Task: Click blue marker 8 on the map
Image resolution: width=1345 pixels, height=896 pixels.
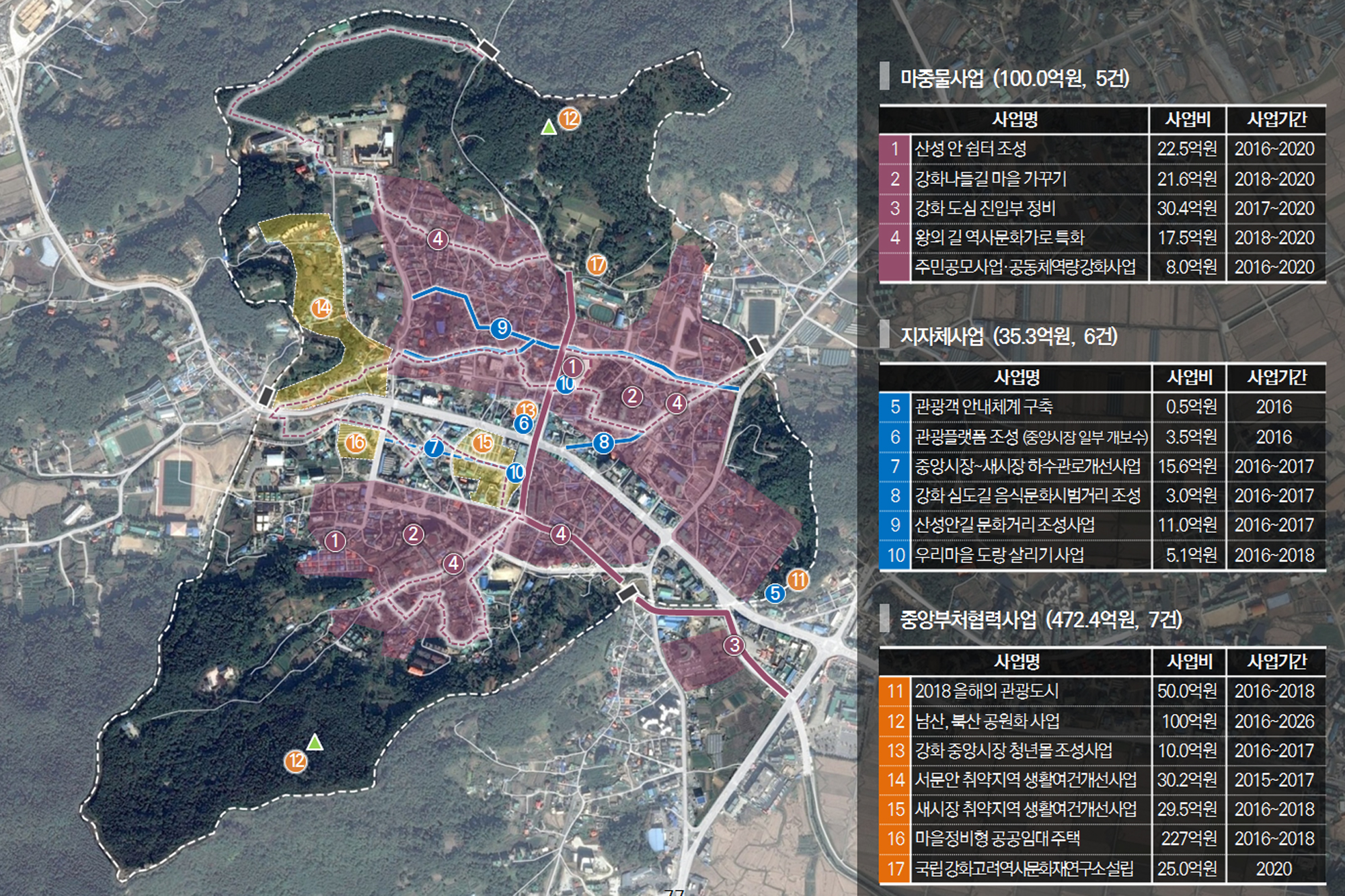Action: (x=603, y=442)
